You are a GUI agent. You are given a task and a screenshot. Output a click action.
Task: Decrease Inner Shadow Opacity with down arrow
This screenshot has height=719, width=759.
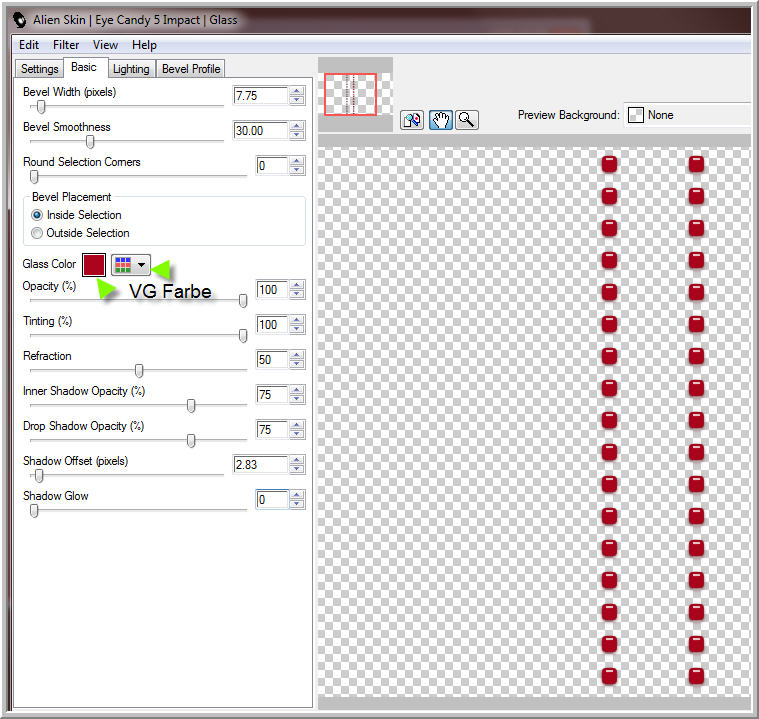tap(297, 399)
